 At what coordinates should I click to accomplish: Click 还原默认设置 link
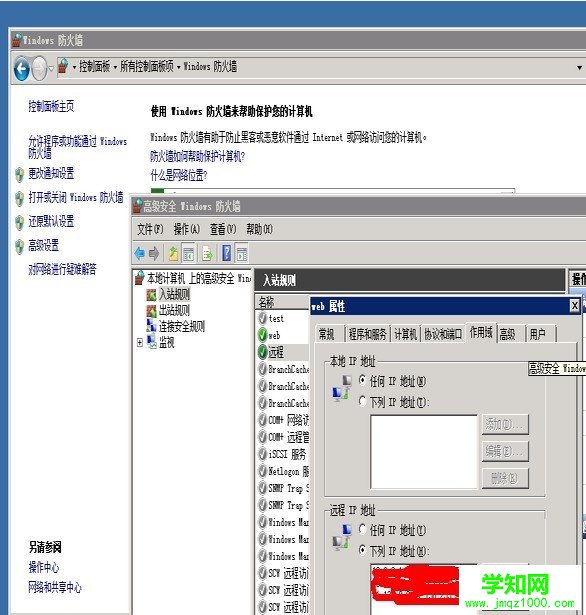pos(51,221)
